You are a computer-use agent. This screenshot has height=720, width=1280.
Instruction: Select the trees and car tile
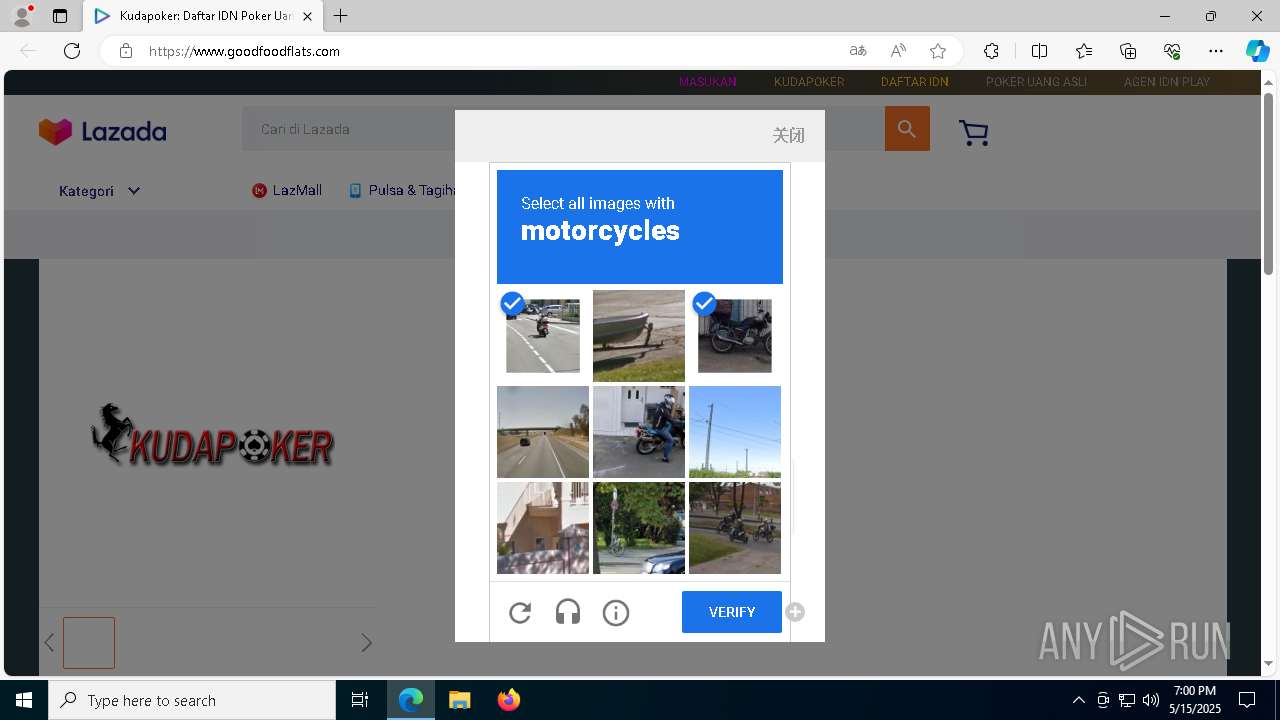click(639, 528)
